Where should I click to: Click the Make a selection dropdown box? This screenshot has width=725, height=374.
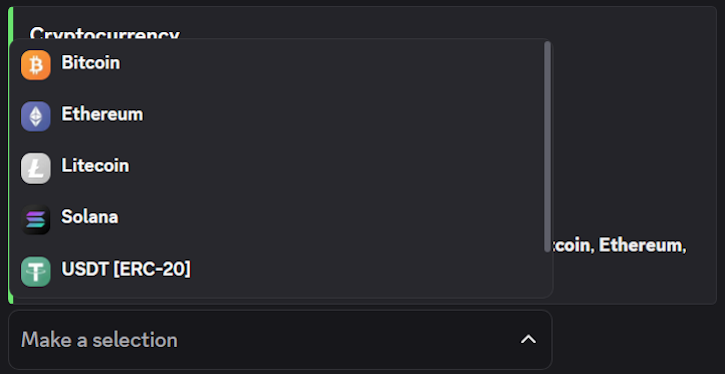[x=280, y=340]
